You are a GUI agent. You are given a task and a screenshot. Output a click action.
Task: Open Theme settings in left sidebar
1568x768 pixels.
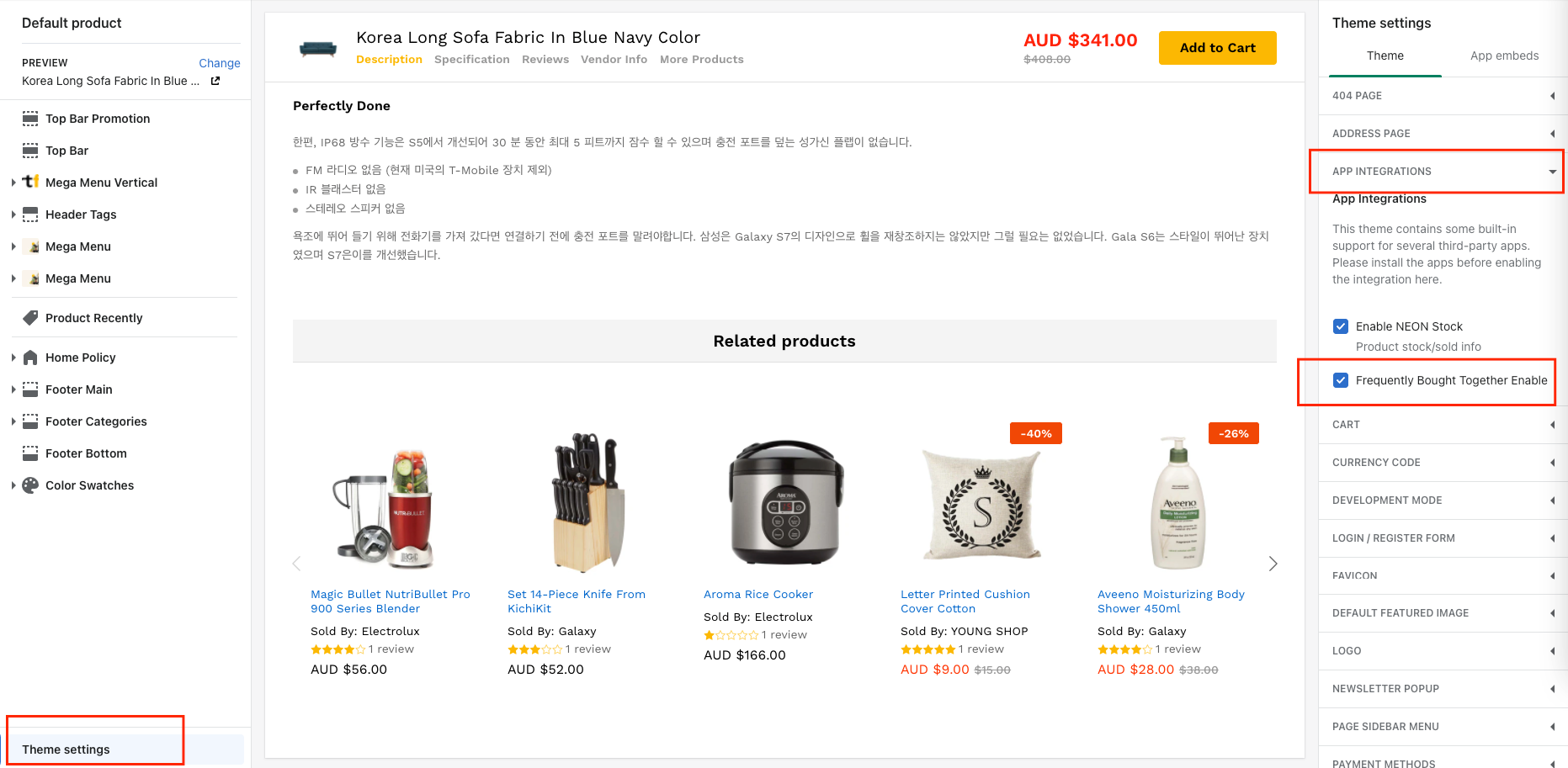66,749
